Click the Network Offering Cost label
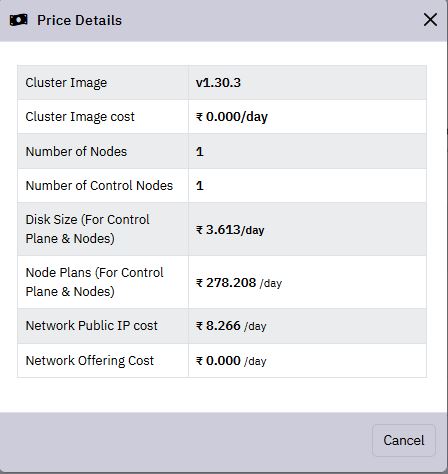 pos(90,361)
